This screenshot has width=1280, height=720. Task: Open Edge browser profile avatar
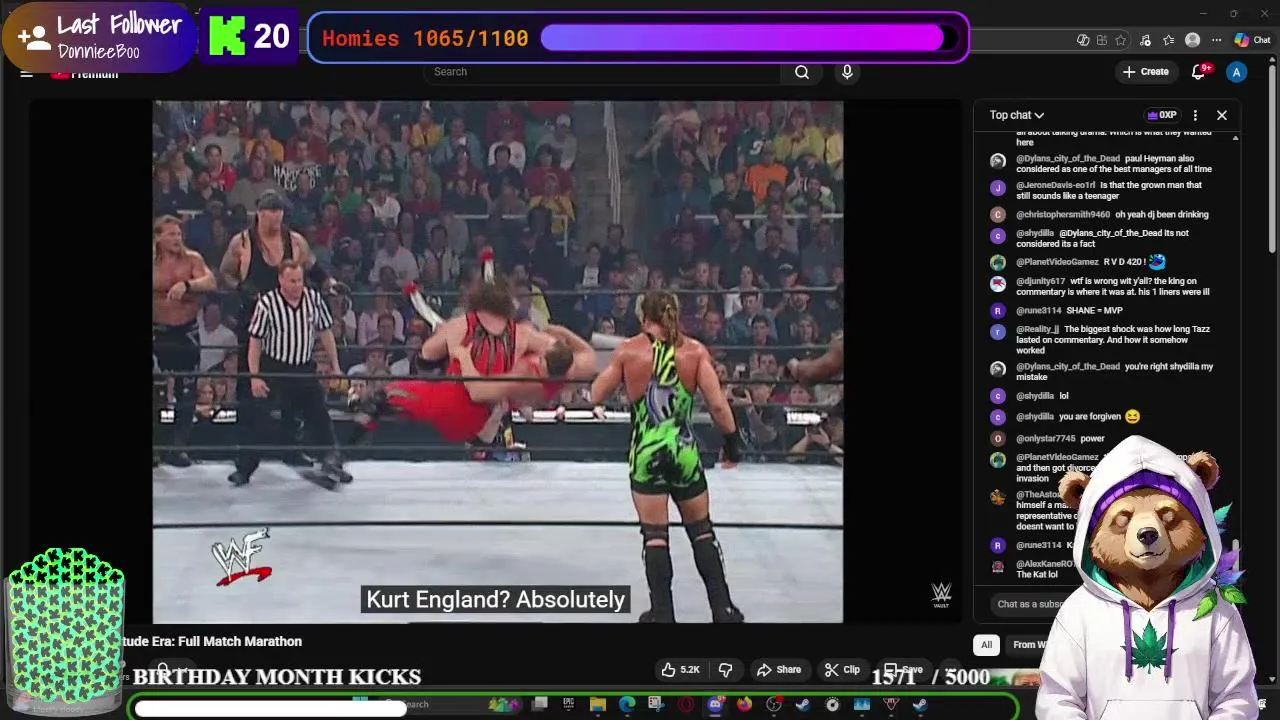[x=1192, y=40]
